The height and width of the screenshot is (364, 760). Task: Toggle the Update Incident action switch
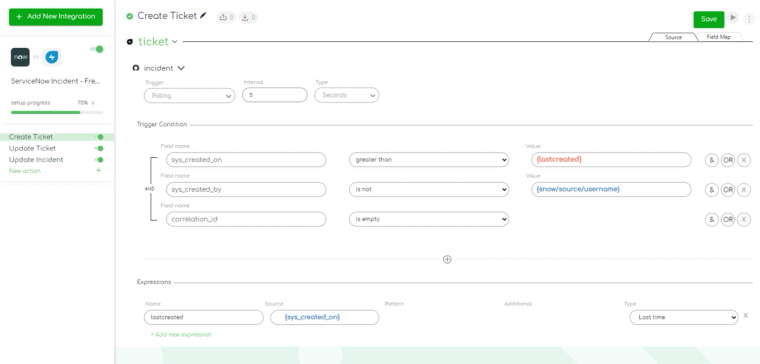tap(99, 159)
